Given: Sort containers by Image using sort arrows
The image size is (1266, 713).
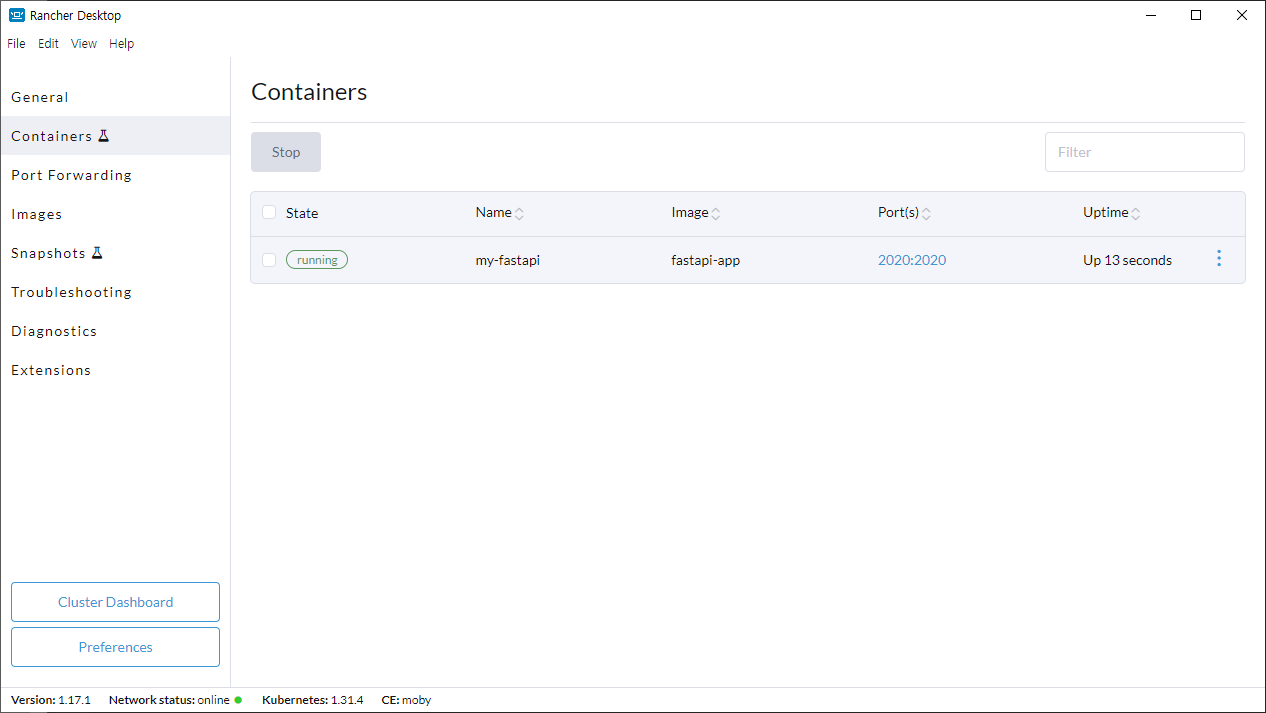Looking at the screenshot, I should pyautogui.click(x=716, y=213).
